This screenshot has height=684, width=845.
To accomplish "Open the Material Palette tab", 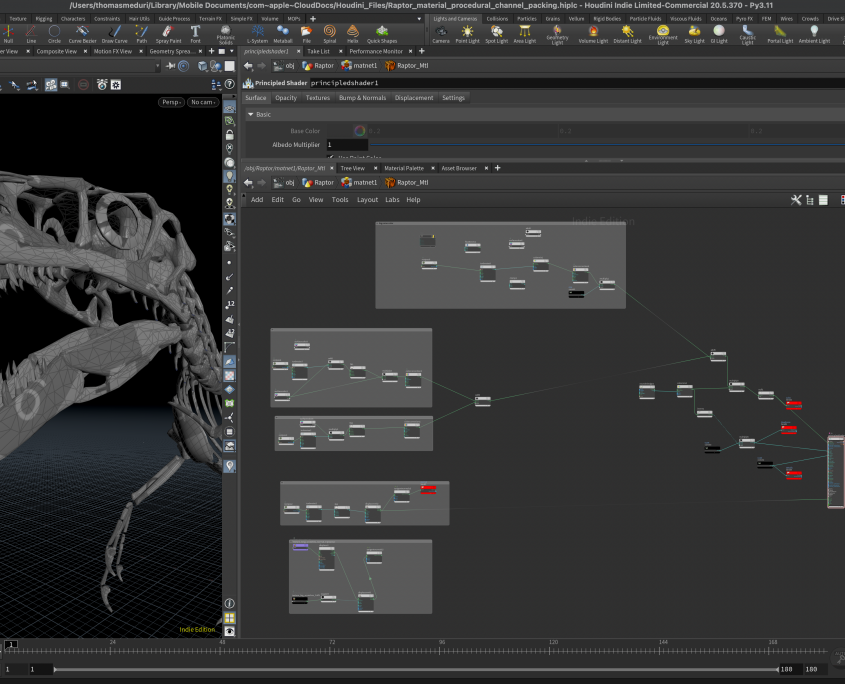I will (x=404, y=168).
